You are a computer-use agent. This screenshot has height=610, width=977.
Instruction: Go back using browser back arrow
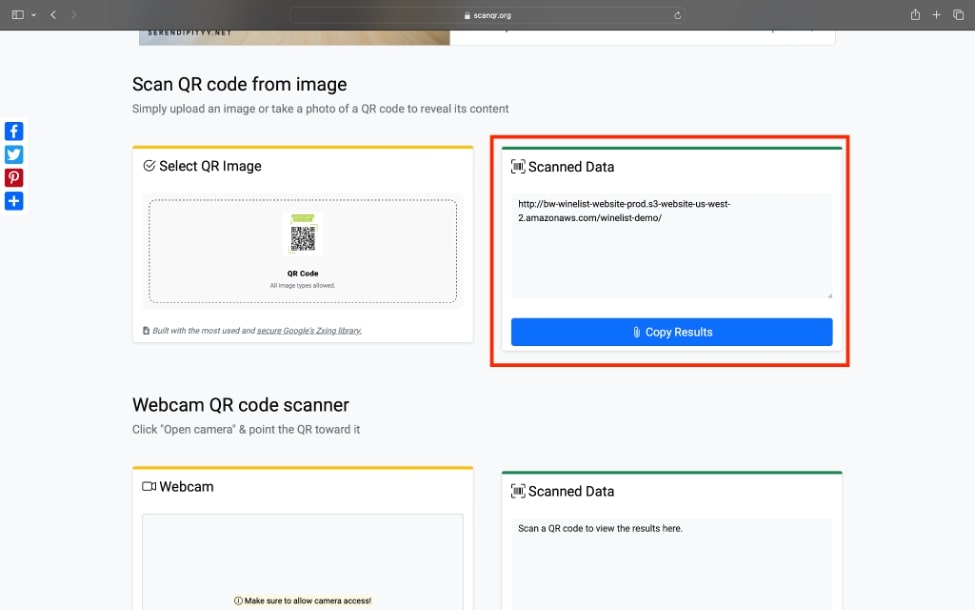tap(53, 15)
